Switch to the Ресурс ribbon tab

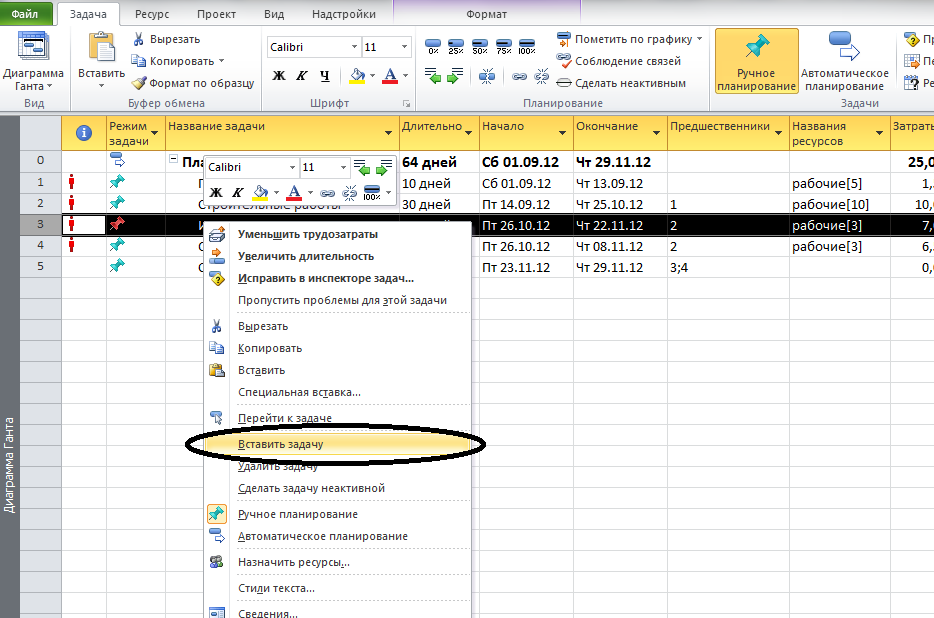[152, 14]
